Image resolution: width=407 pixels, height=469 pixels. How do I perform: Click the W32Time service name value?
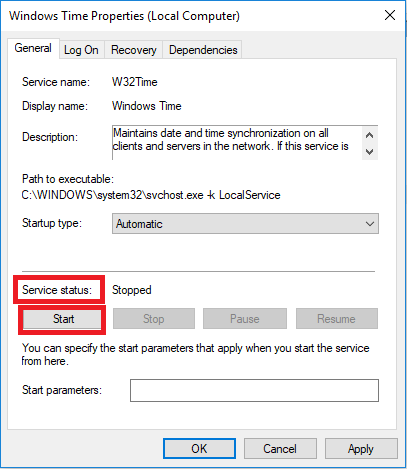coord(135,82)
